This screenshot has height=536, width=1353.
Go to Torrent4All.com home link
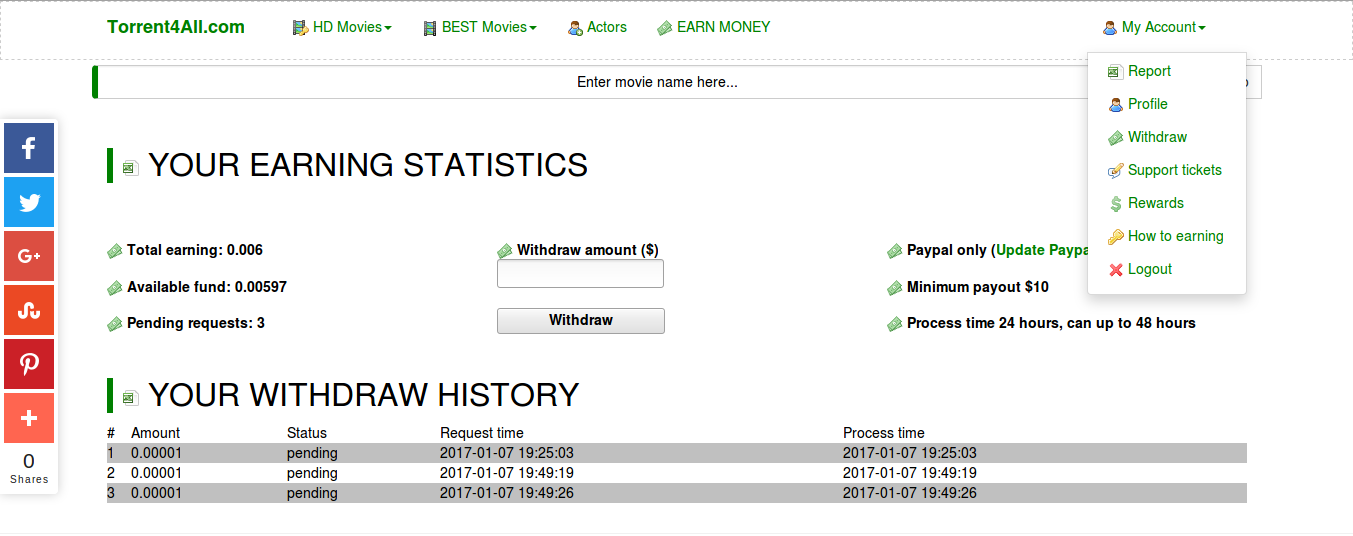(x=176, y=27)
